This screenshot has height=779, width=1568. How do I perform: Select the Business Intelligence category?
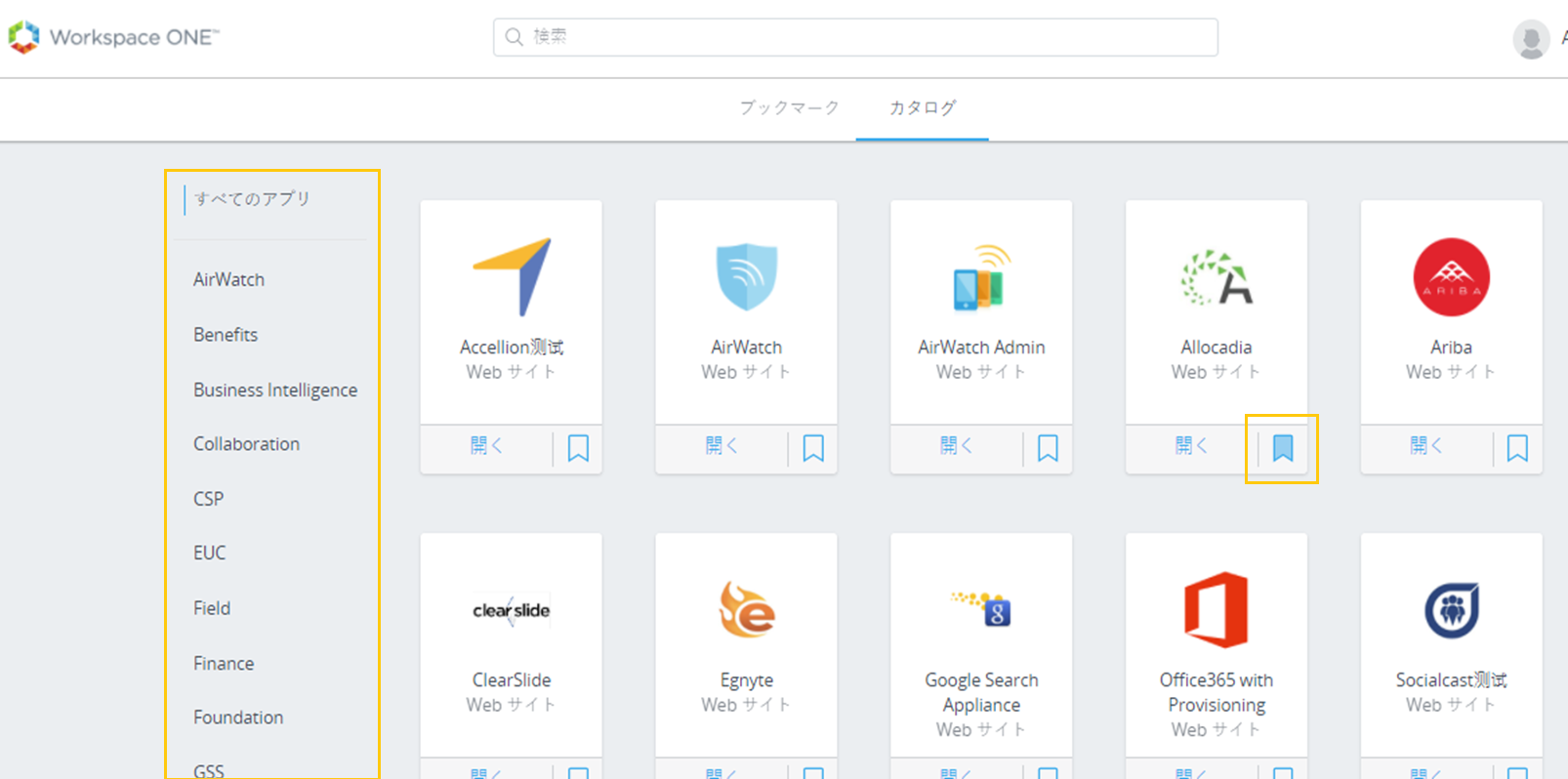click(275, 389)
